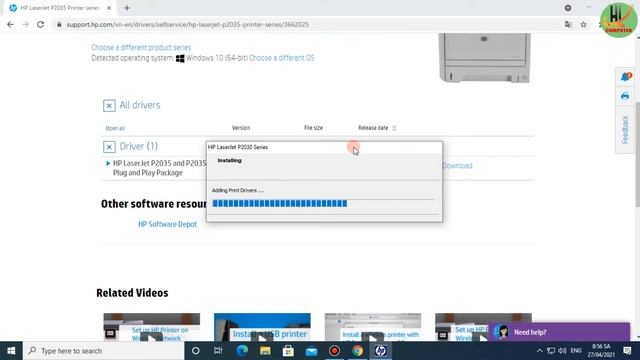Open the Action Center notifications icon
The height and width of the screenshot is (360, 640).
627,351
